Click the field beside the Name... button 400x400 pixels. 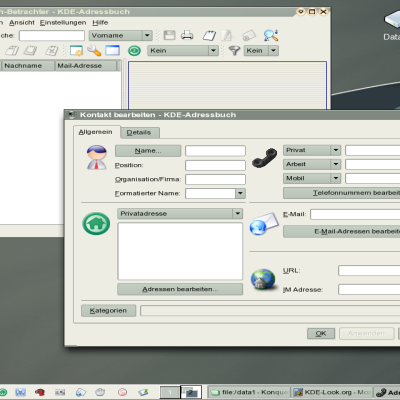[x=215, y=151]
